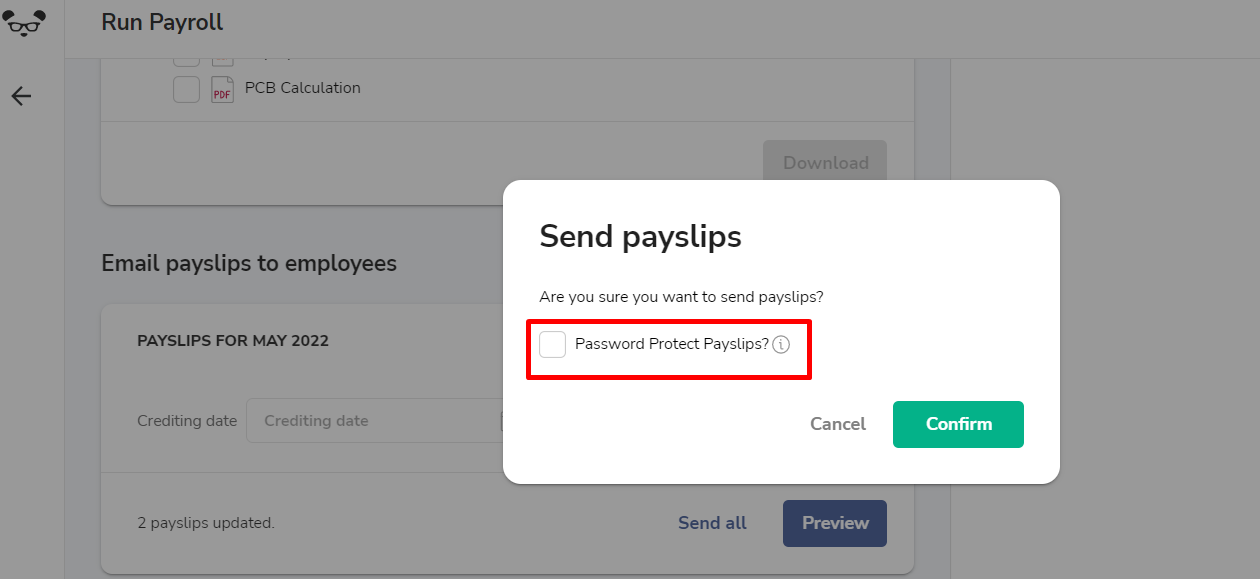This screenshot has width=1260, height=579.
Task: Enable the Password Protect Payslips checkbox
Action: (552, 344)
